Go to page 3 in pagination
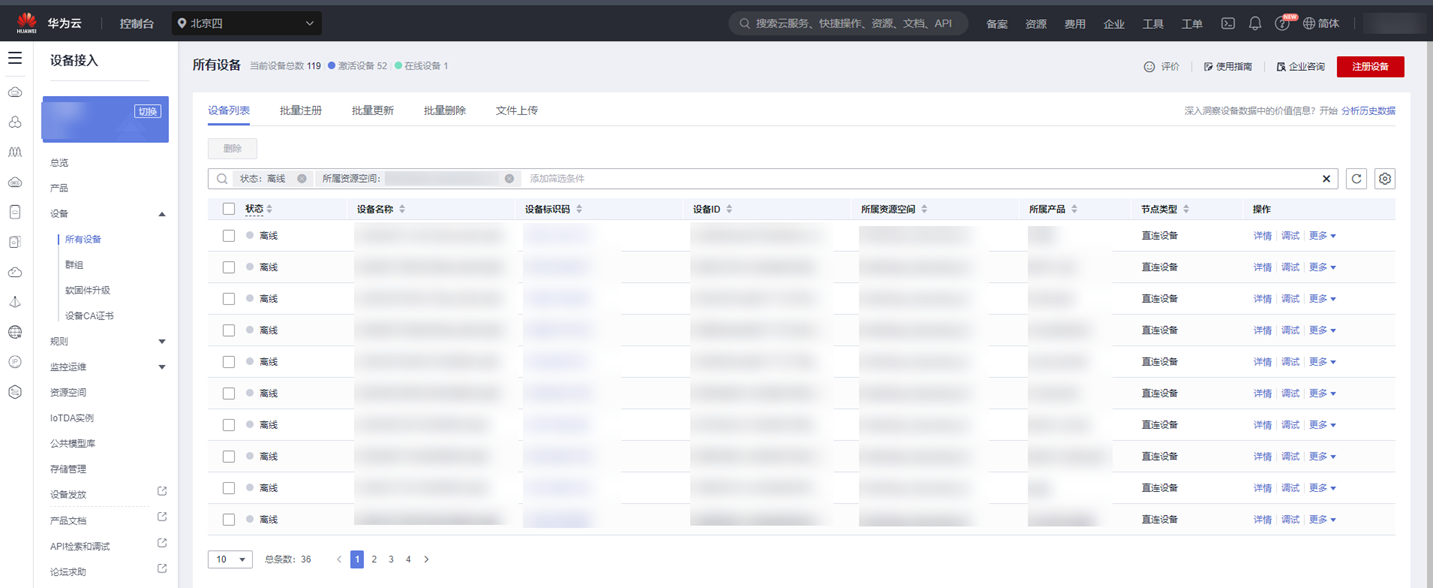 point(391,559)
